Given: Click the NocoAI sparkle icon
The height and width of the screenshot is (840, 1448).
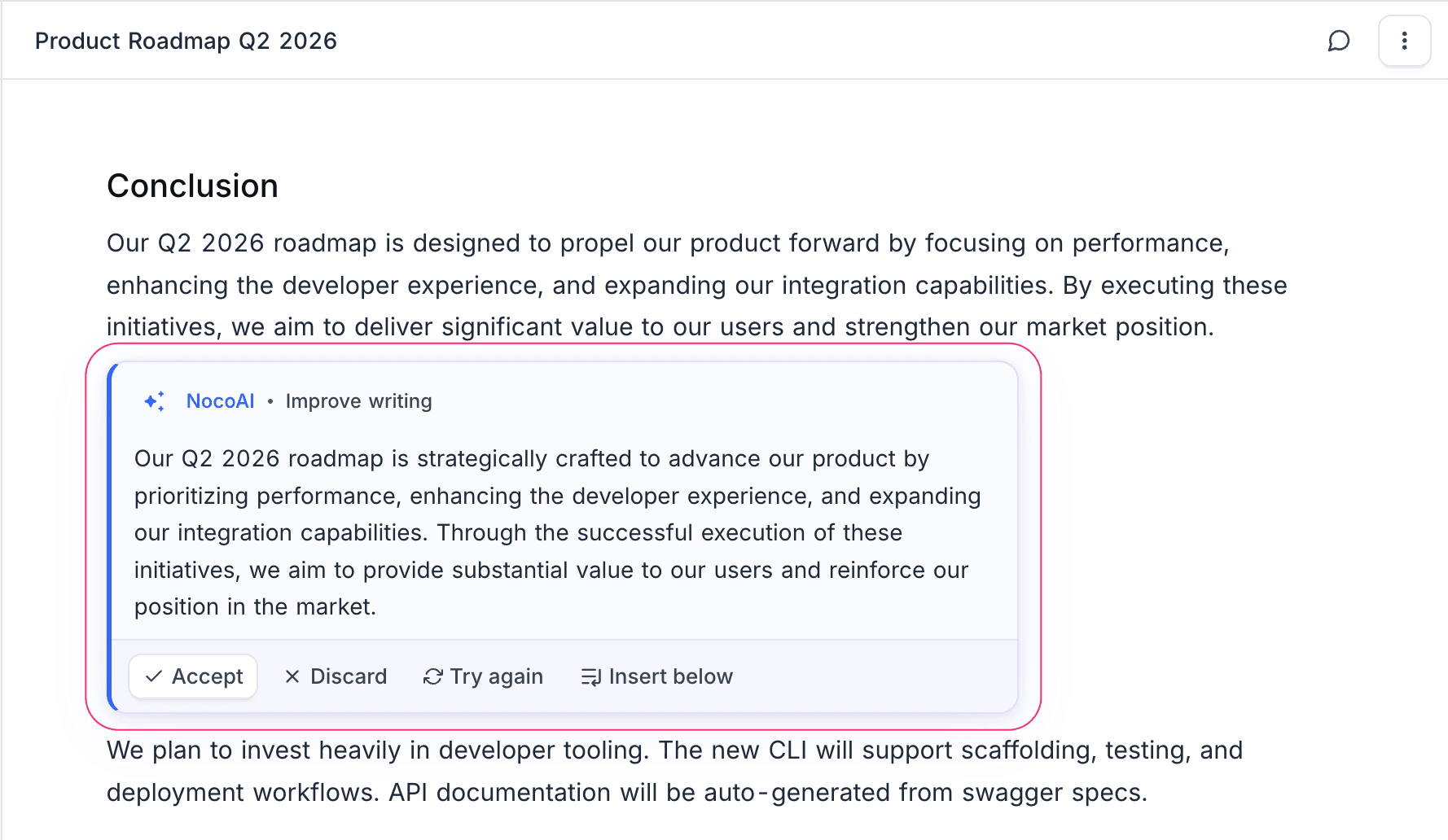Looking at the screenshot, I should (x=155, y=401).
